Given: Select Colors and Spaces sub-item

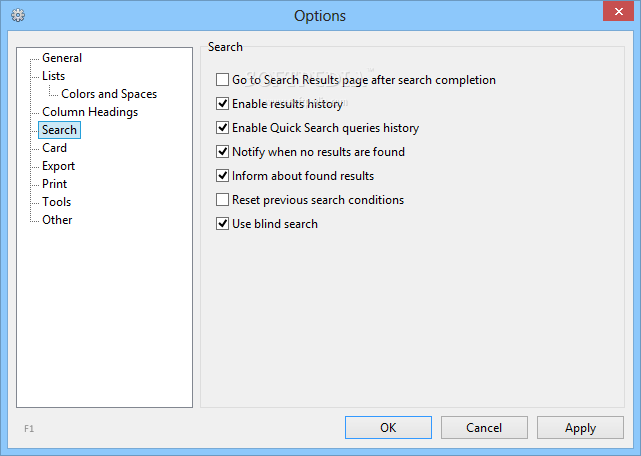Looking at the screenshot, I should point(109,94).
